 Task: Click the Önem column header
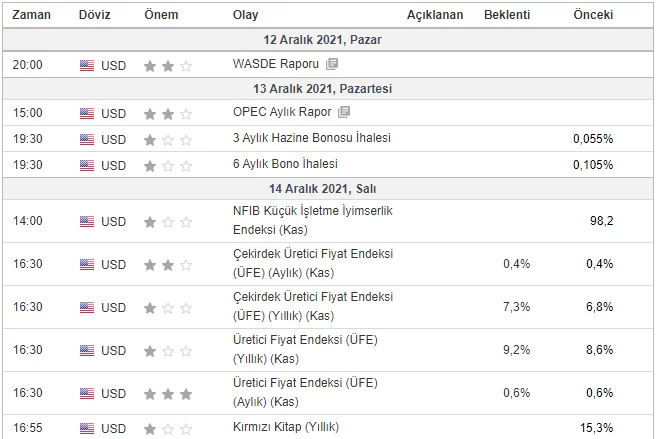[x=161, y=15]
